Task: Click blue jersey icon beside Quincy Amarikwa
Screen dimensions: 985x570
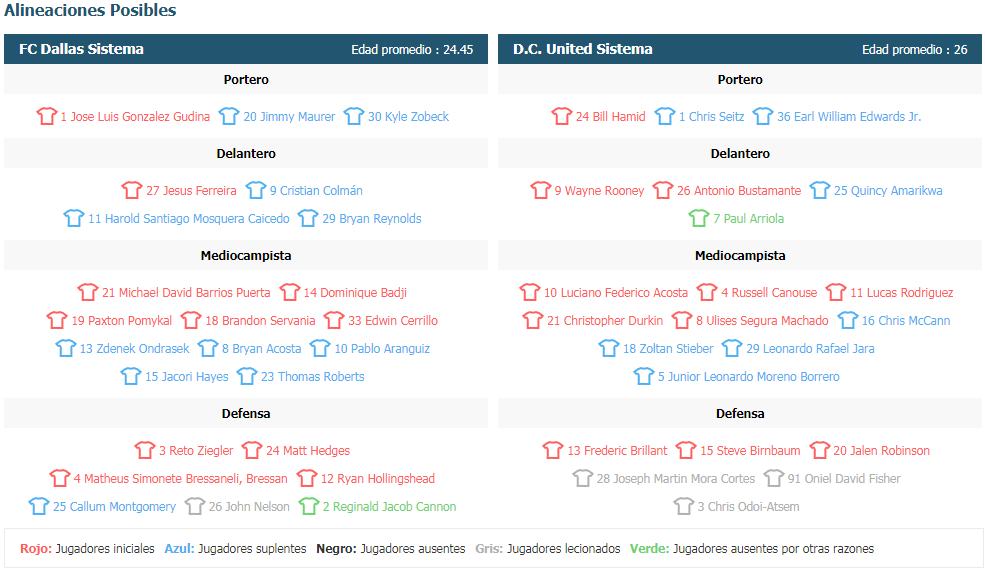Action: [x=820, y=190]
